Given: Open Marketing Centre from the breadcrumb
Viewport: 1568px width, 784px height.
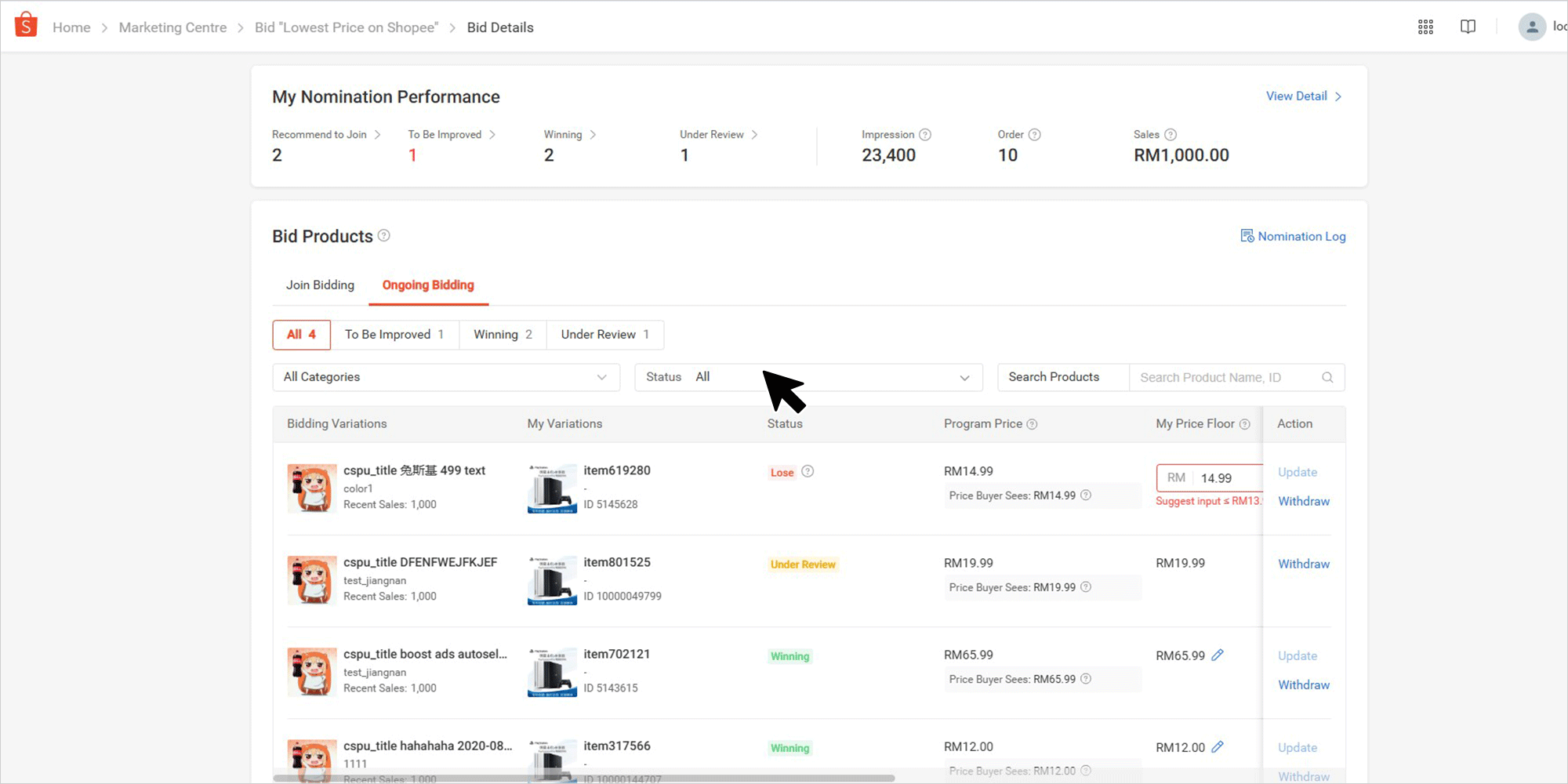Looking at the screenshot, I should pos(172,27).
